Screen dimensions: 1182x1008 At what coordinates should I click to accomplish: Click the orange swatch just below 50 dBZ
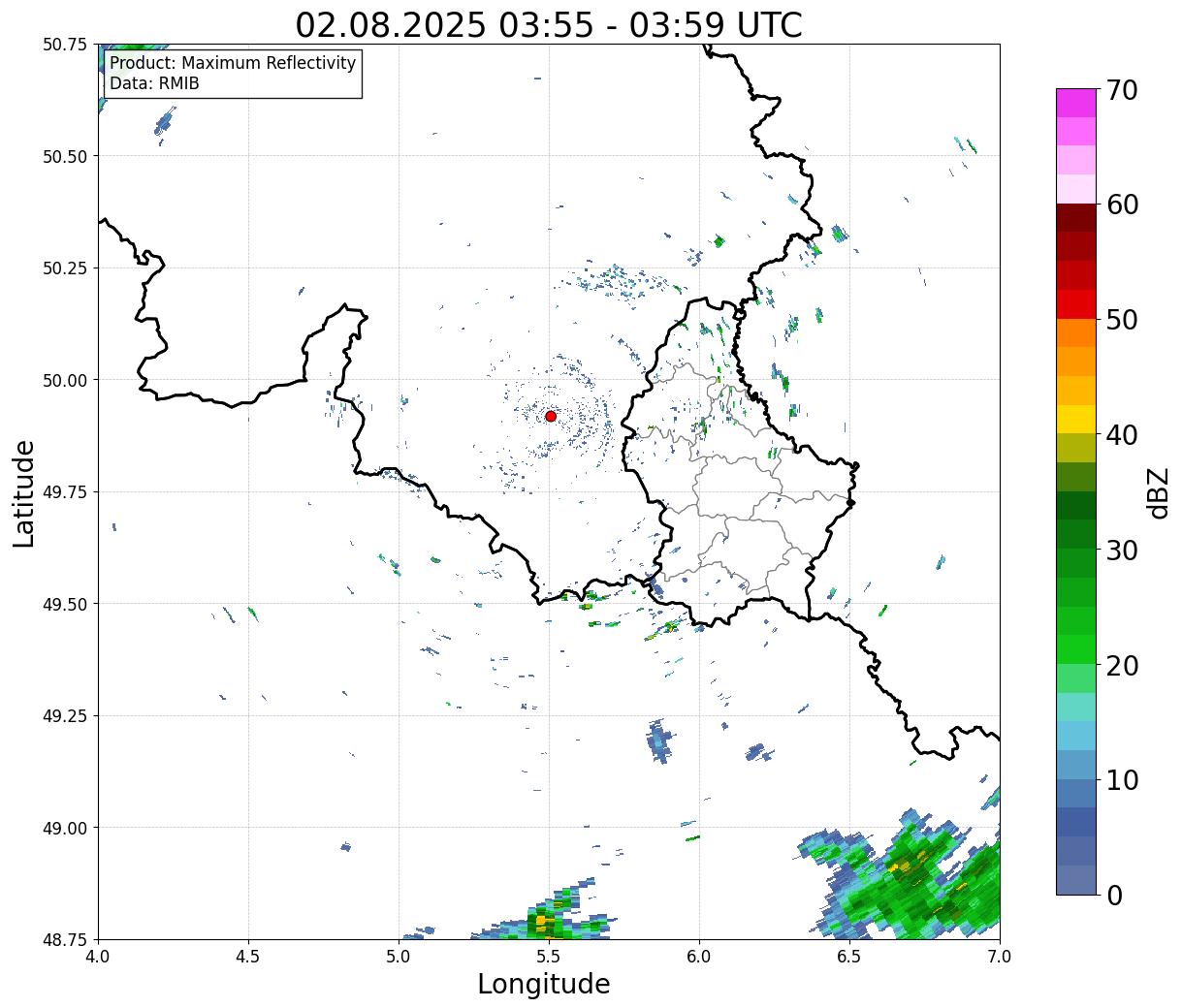(x=1076, y=333)
